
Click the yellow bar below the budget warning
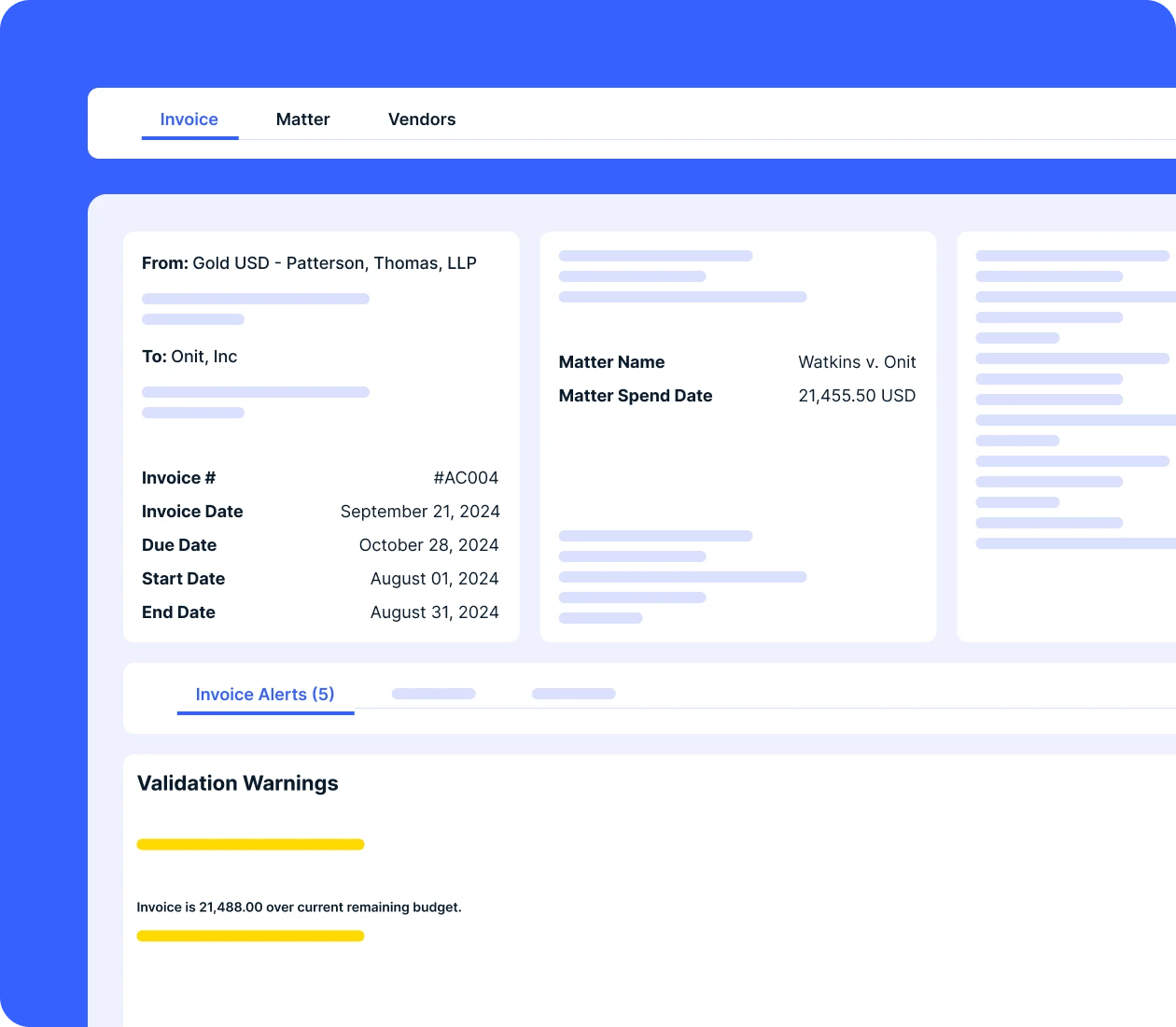coord(250,936)
